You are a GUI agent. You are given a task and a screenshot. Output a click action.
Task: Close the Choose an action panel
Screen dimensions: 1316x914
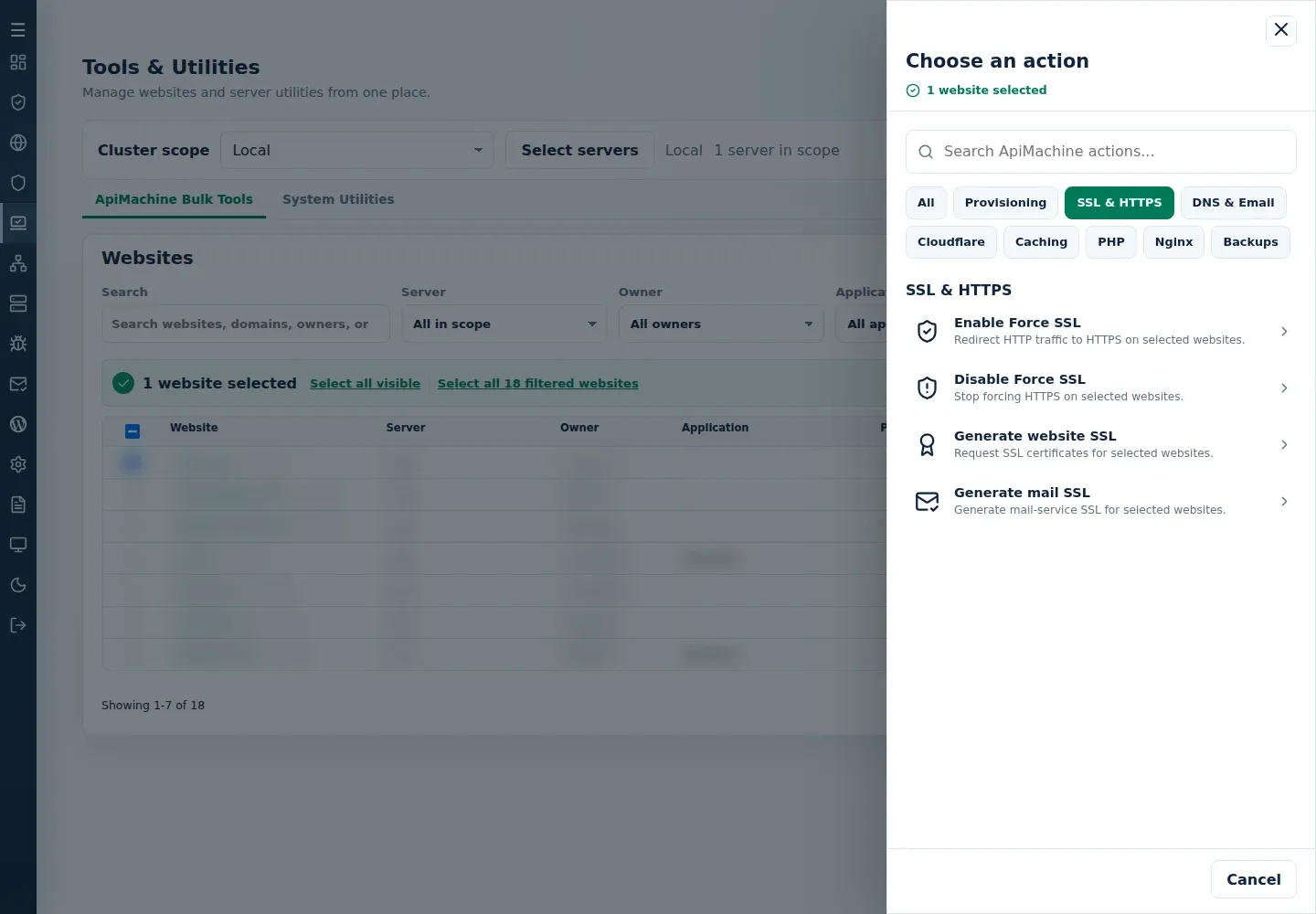point(1281,30)
